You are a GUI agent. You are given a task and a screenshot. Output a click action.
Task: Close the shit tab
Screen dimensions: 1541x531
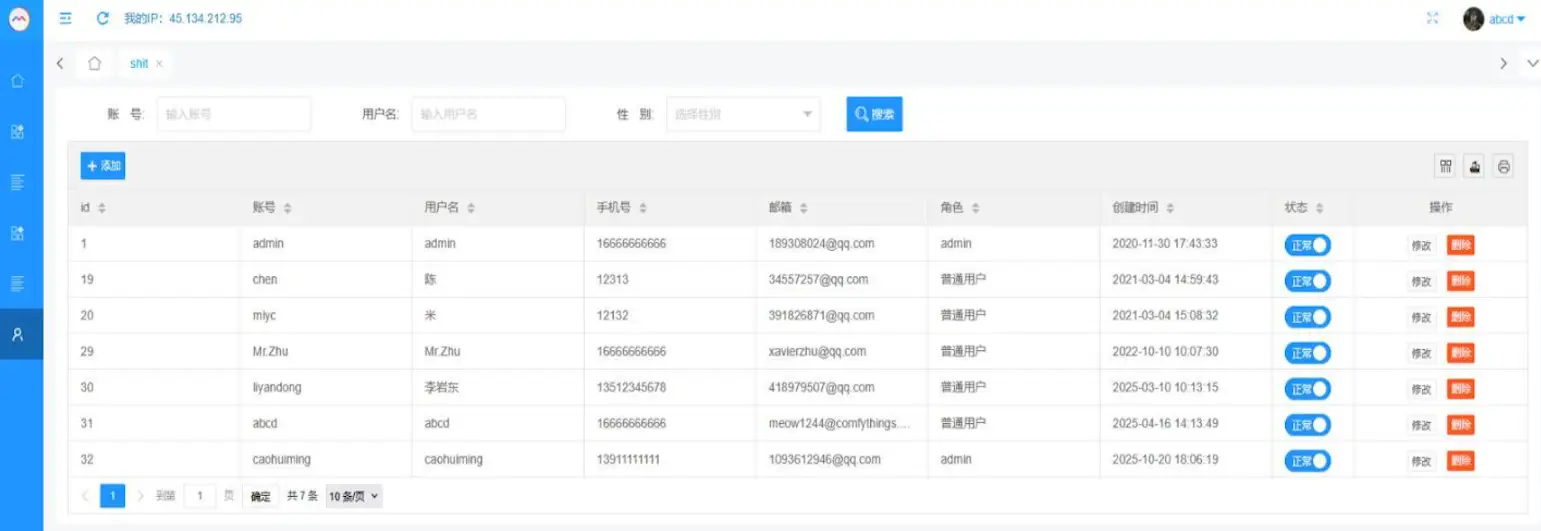point(159,64)
